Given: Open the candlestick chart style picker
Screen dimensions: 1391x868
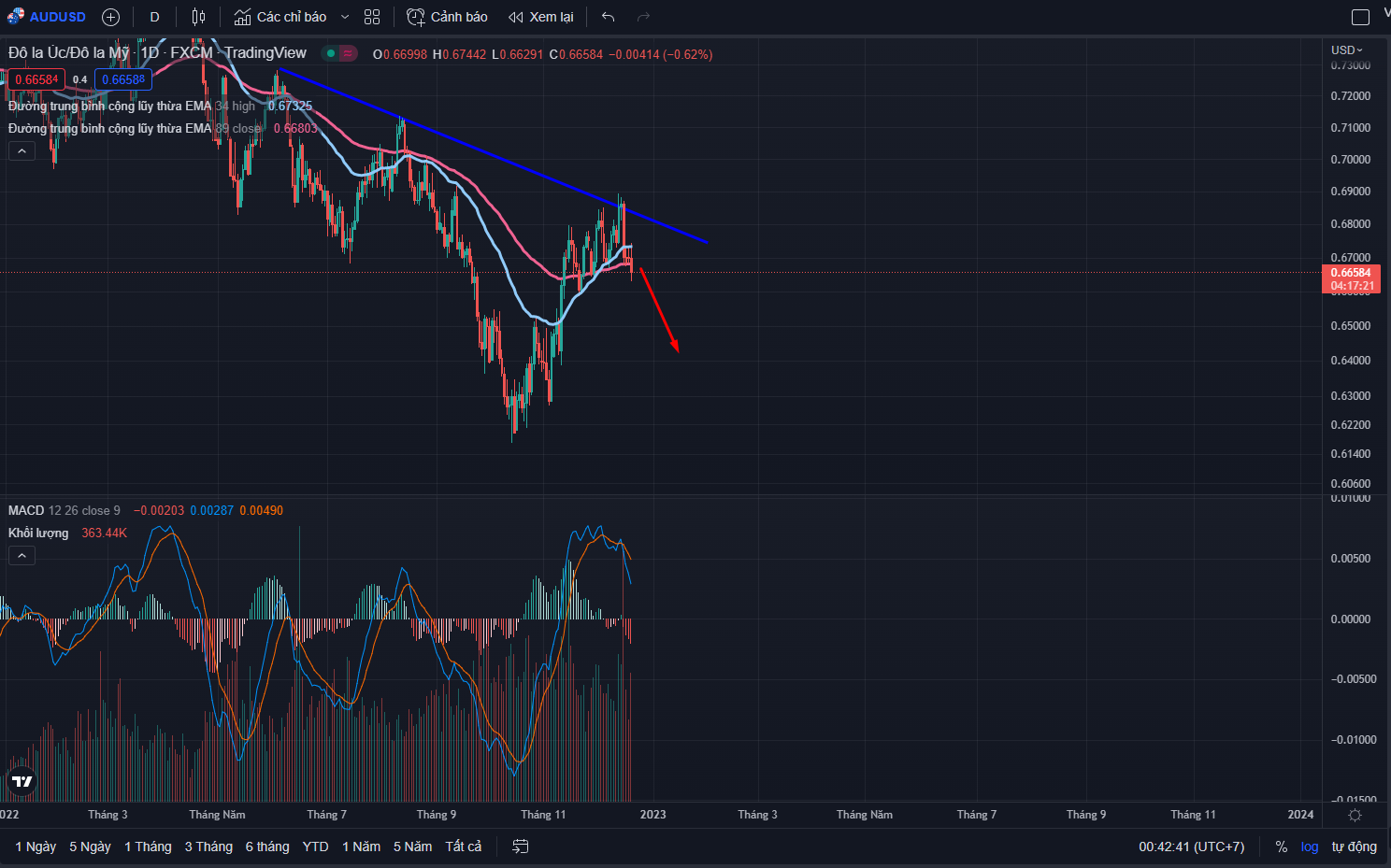Looking at the screenshot, I should [x=198, y=17].
